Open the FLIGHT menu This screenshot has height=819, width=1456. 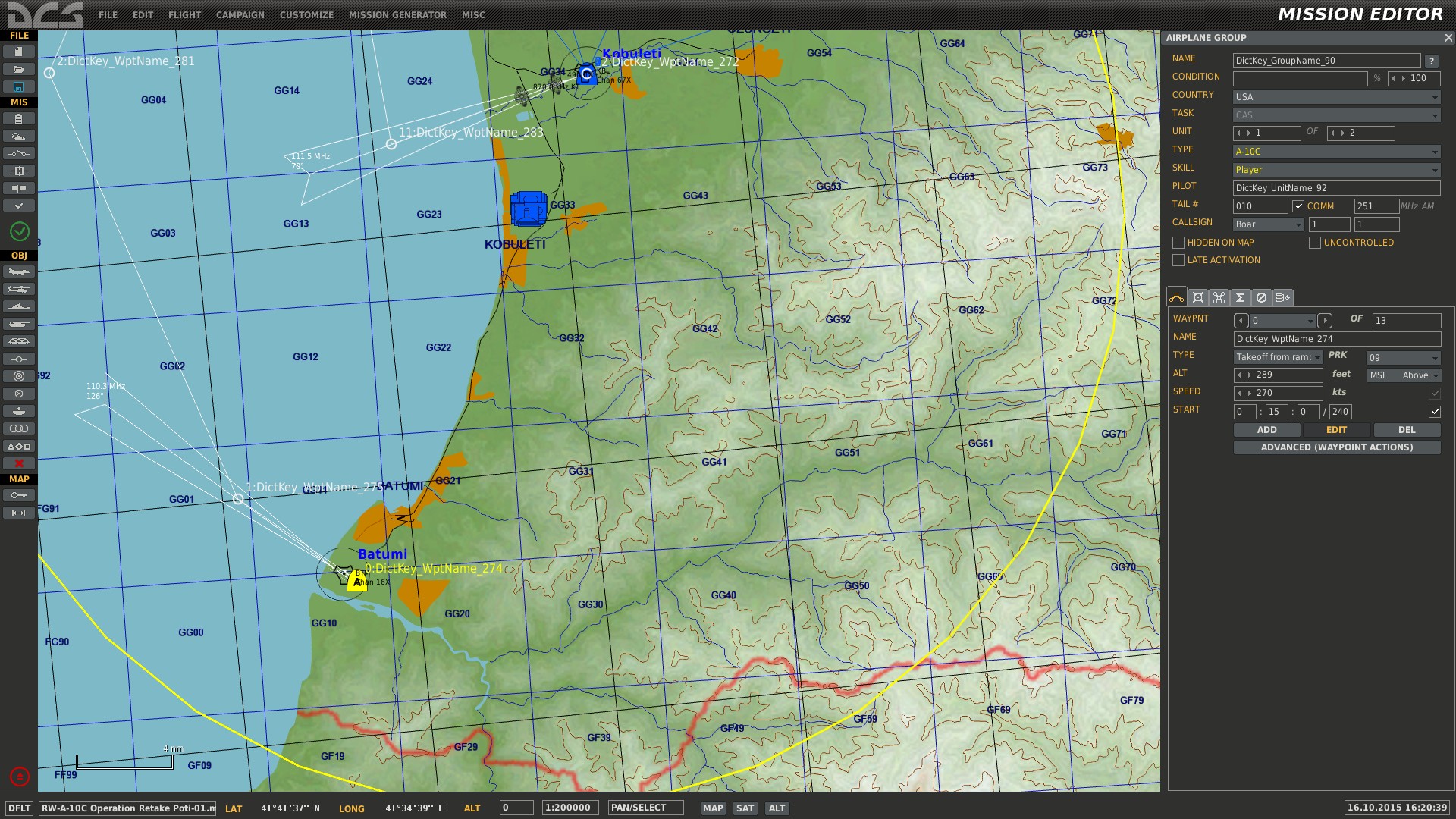(184, 15)
